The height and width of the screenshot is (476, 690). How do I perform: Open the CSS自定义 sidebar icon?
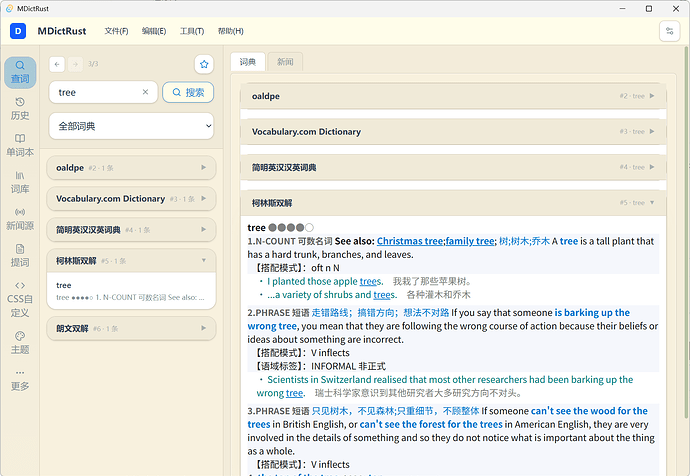[x=20, y=299]
